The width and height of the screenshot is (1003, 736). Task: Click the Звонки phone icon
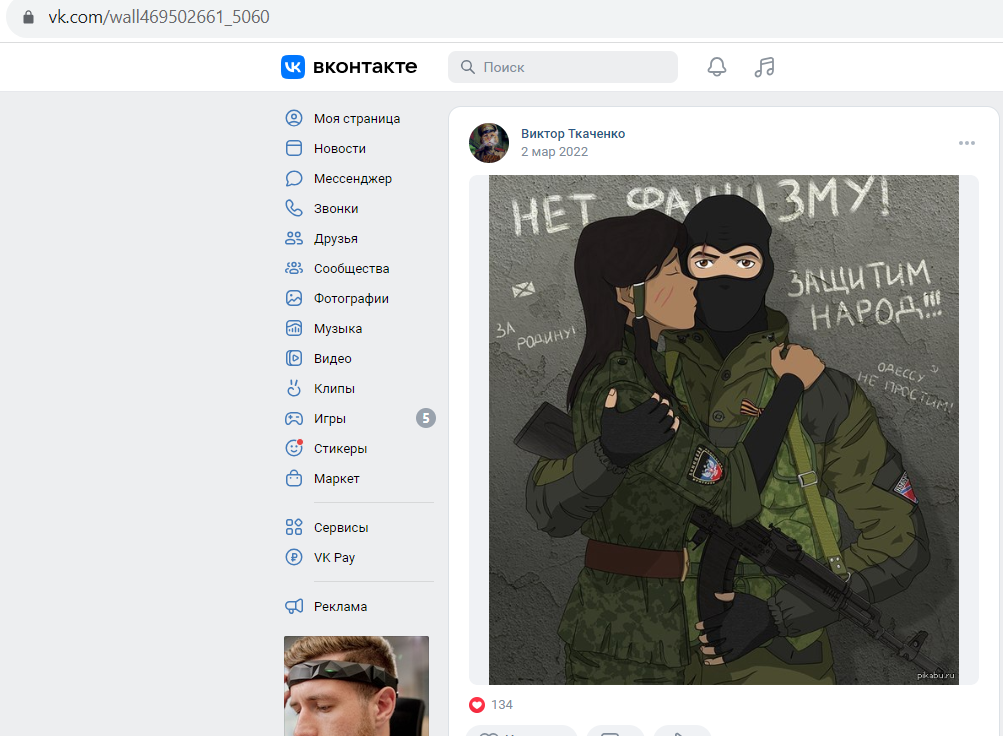tap(294, 208)
